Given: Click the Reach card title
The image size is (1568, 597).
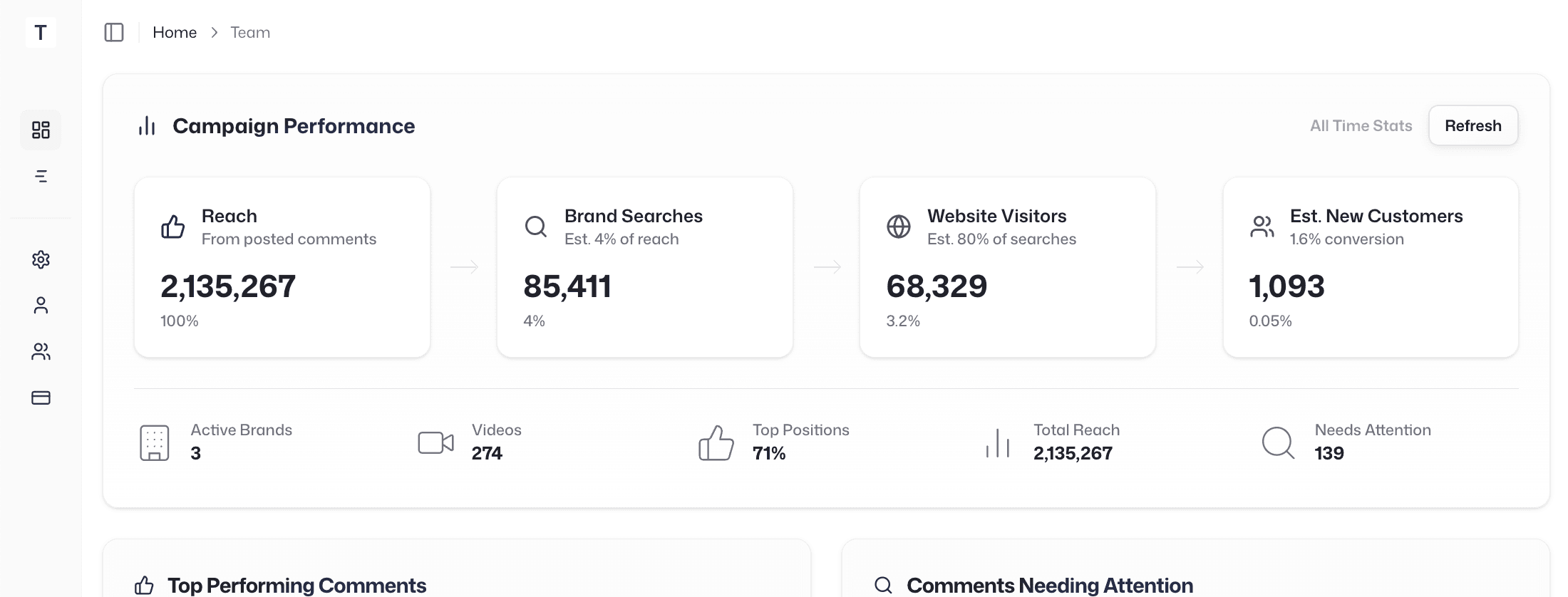Looking at the screenshot, I should 229,216.
